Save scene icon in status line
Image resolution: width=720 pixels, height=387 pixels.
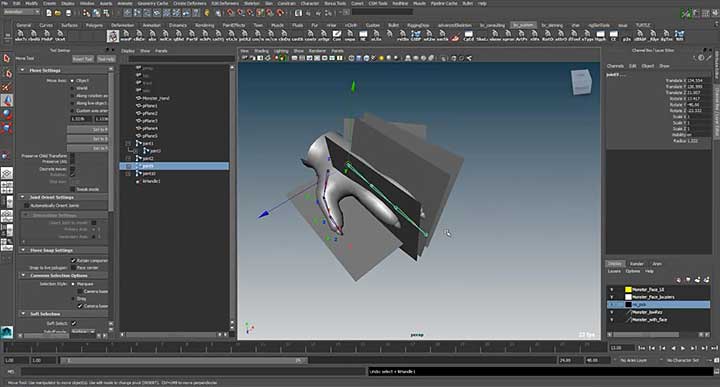pos(68,13)
